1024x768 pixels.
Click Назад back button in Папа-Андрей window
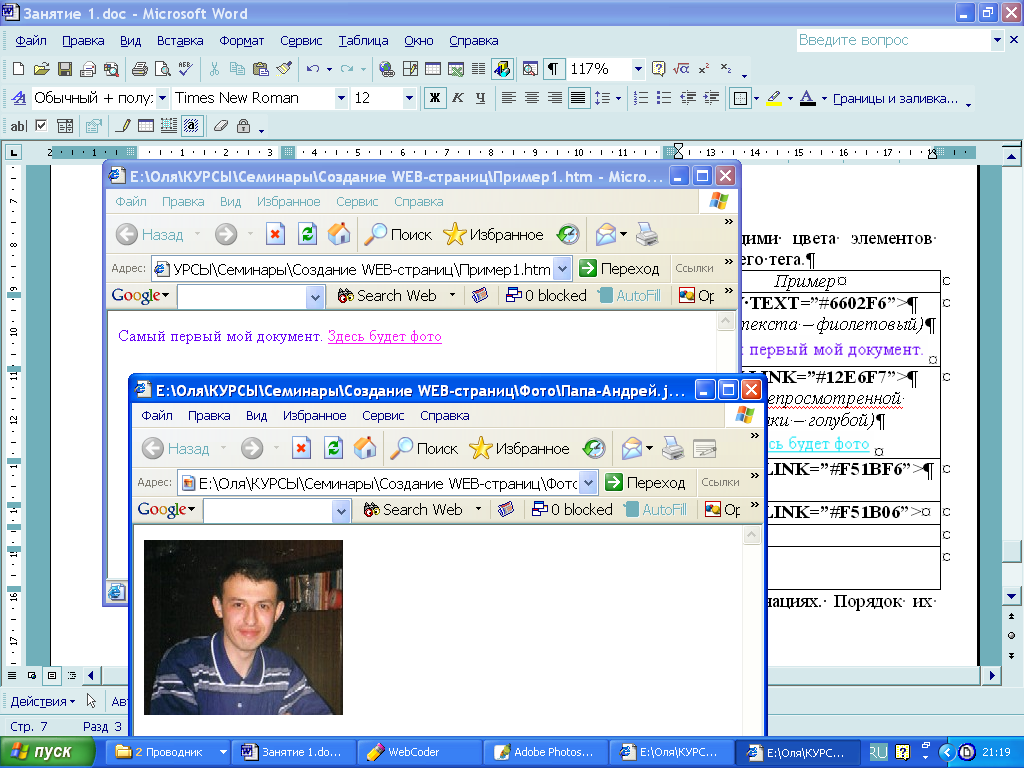click(x=178, y=449)
